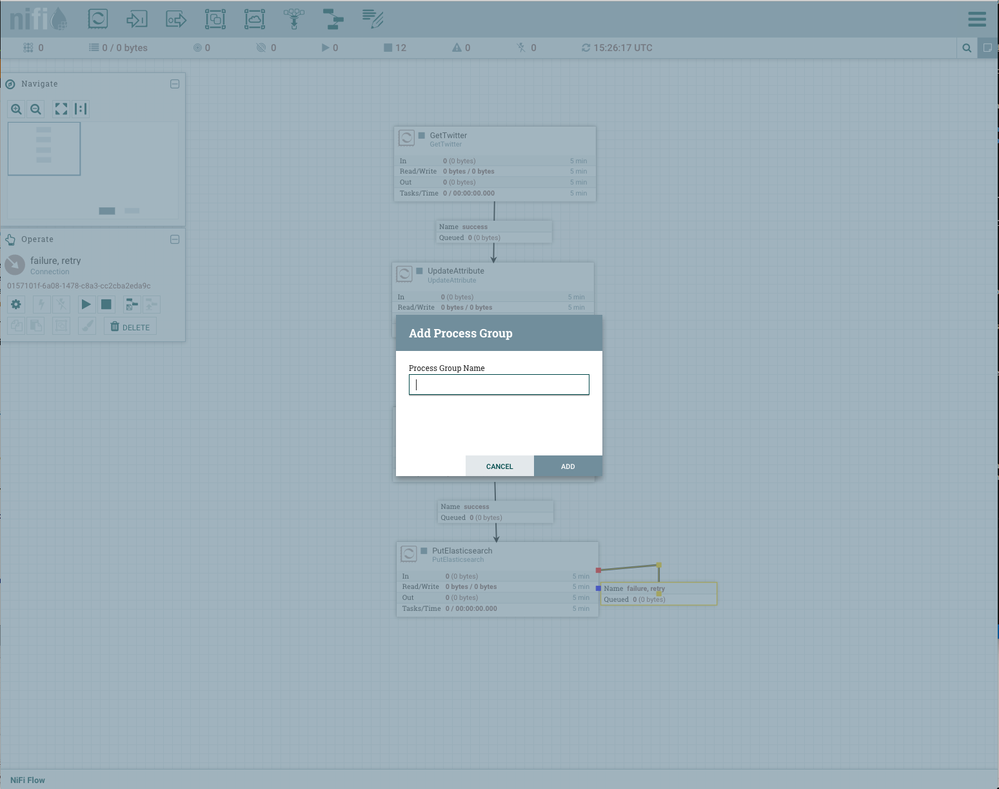The height and width of the screenshot is (789, 999).
Task: Click the Process Group Name input field
Action: click(498, 384)
